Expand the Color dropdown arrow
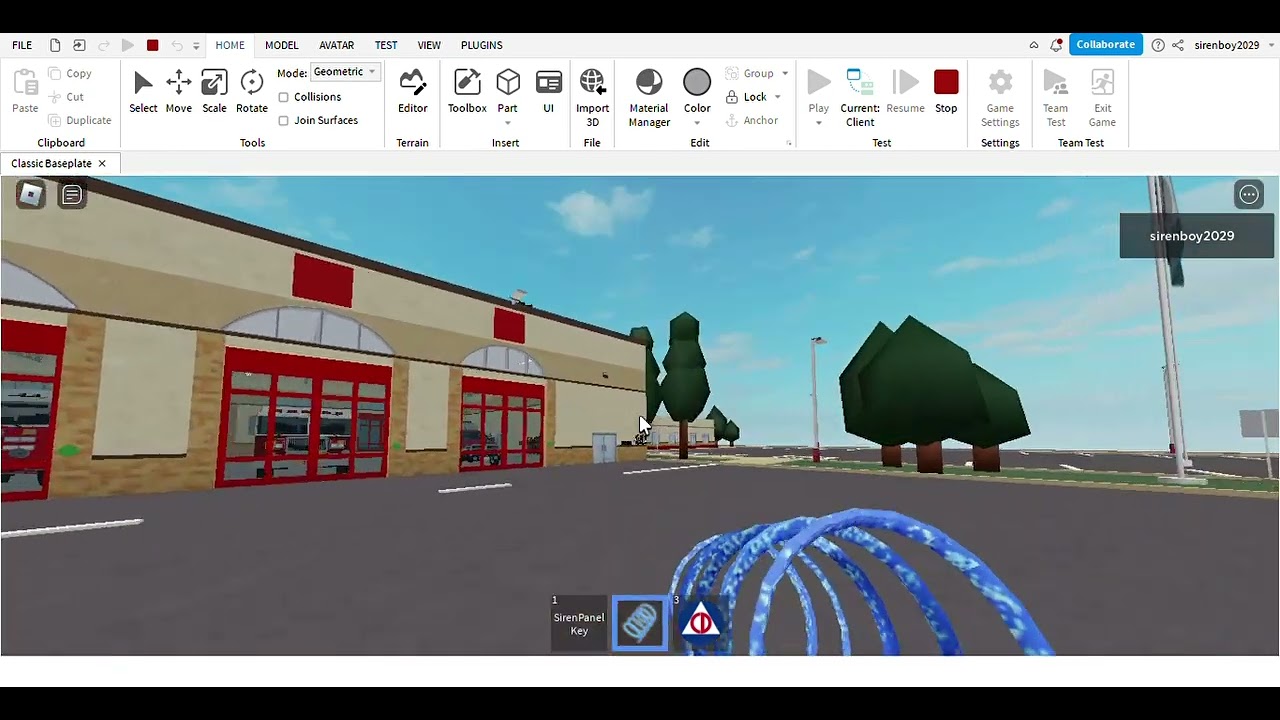Screen dimensions: 1280x720 click(x=697, y=123)
